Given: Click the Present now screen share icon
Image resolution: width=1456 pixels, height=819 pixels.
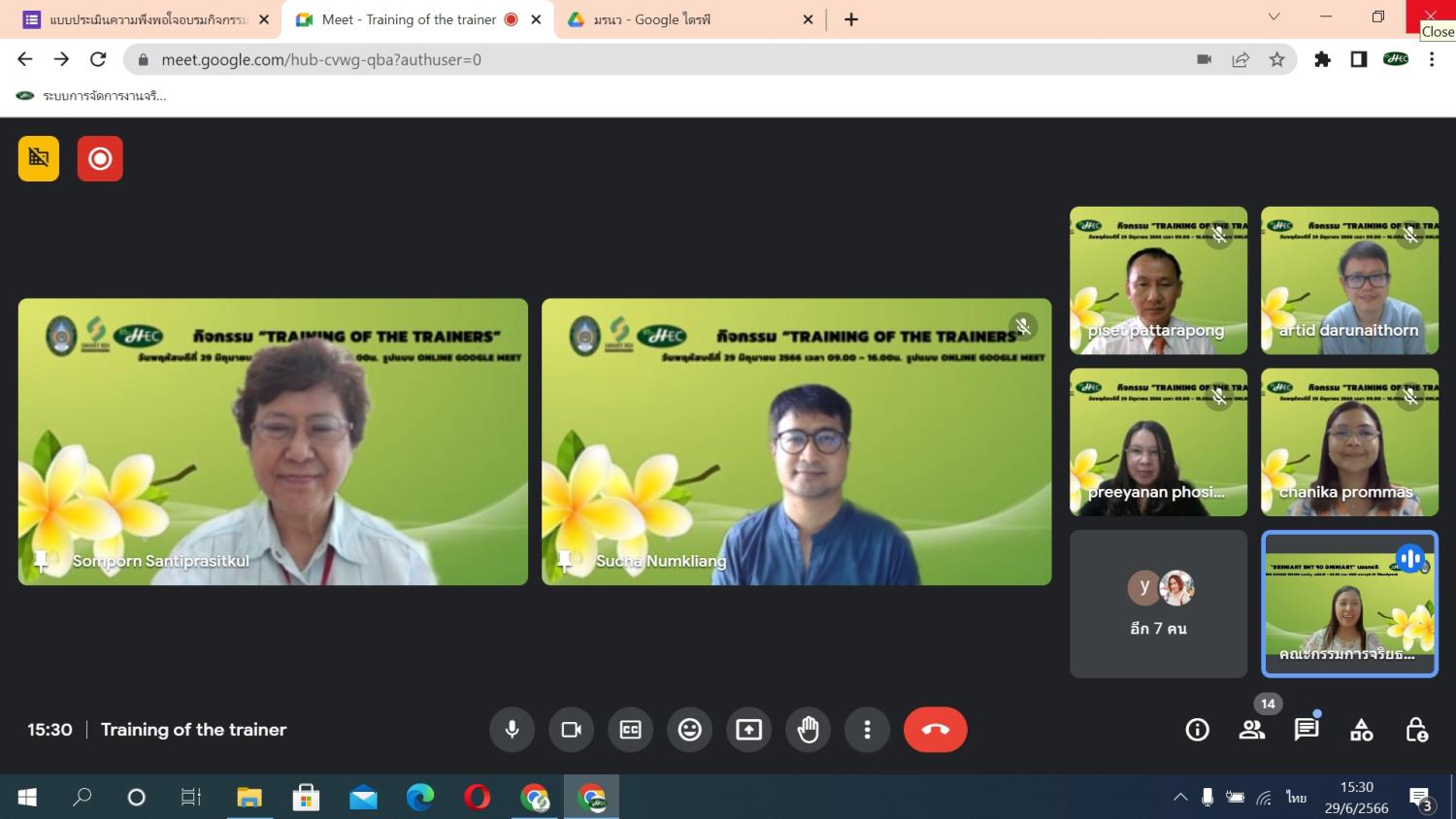Looking at the screenshot, I should click(748, 730).
